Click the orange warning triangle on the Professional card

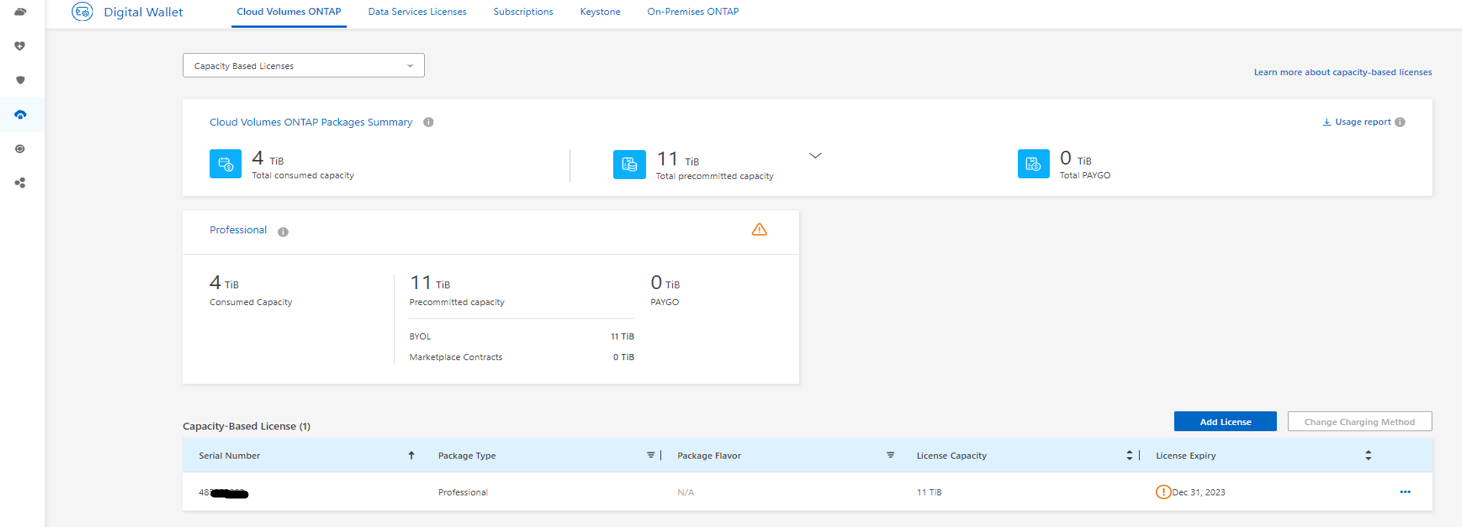pyautogui.click(x=759, y=230)
